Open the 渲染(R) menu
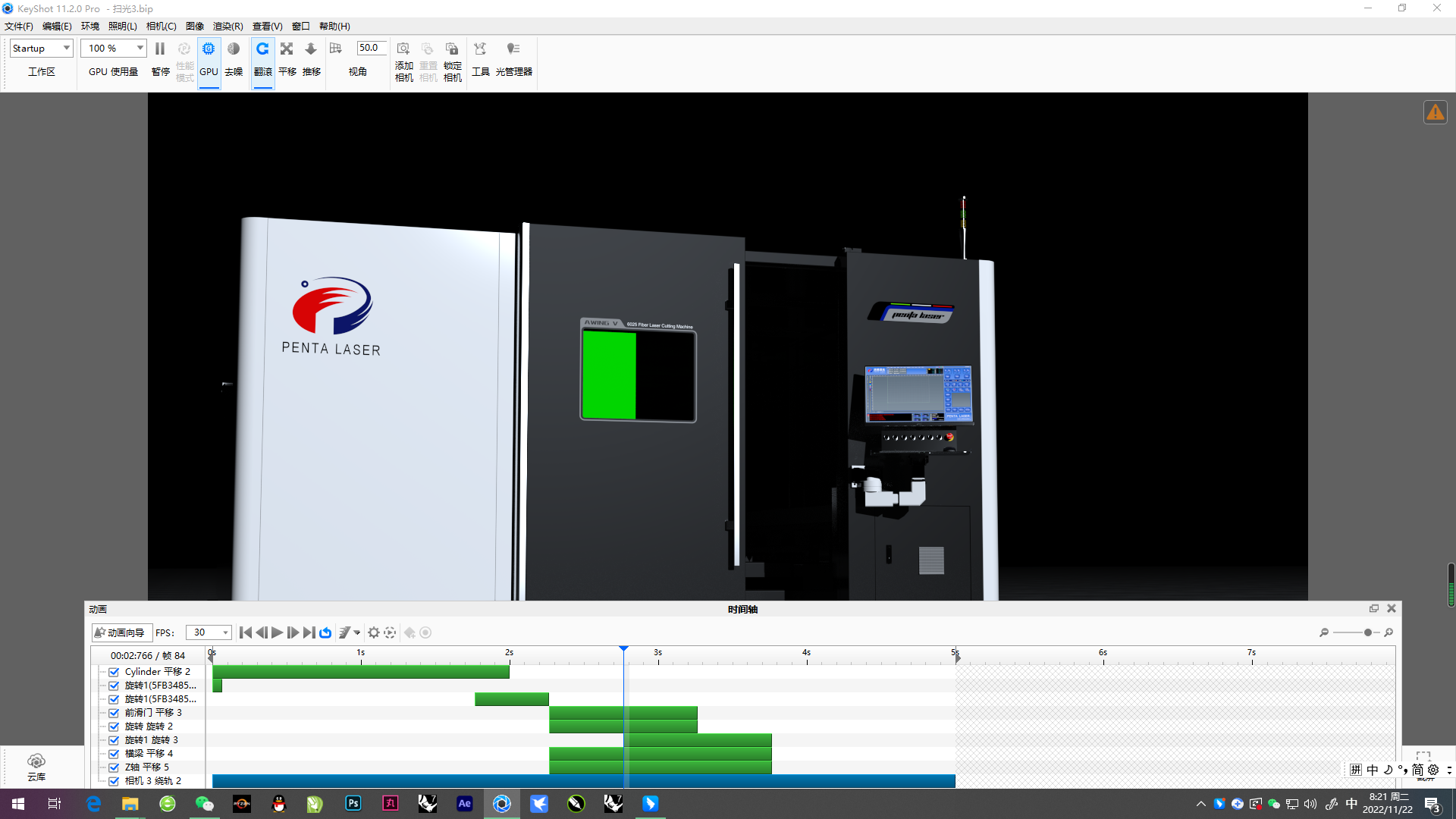Image resolution: width=1456 pixels, height=819 pixels. click(228, 25)
